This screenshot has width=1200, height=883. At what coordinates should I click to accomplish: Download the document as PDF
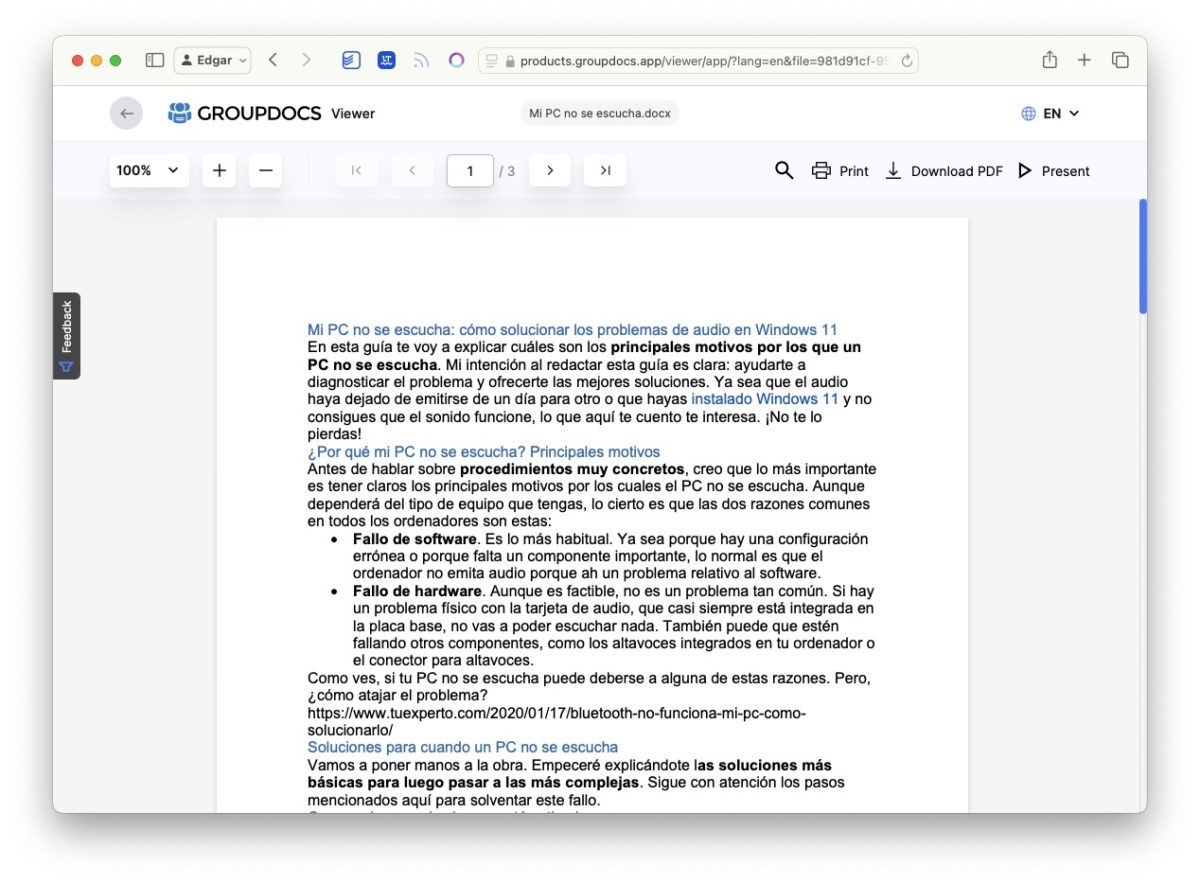point(944,171)
